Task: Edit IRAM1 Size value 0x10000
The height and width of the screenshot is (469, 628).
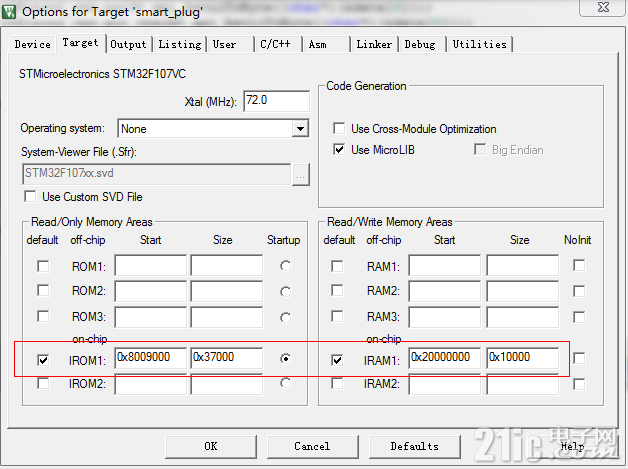Action: tap(523, 358)
